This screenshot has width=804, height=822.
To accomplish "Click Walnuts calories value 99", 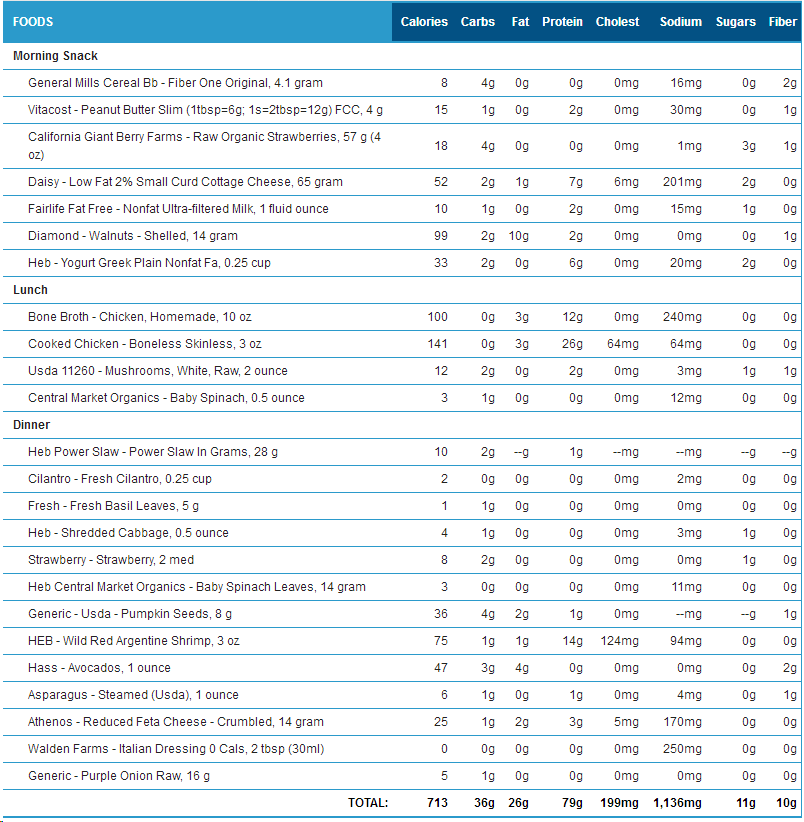I will [441, 236].
